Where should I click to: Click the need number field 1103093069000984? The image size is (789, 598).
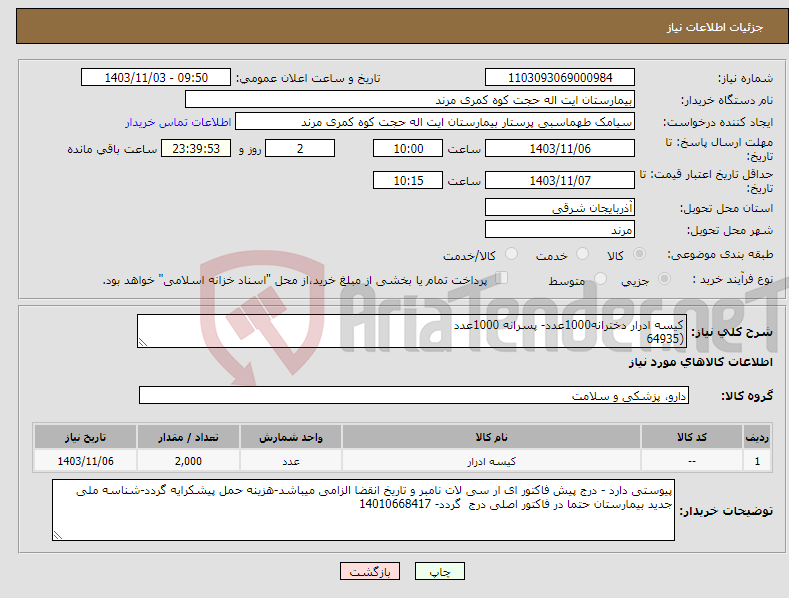click(x=560, y=78)
